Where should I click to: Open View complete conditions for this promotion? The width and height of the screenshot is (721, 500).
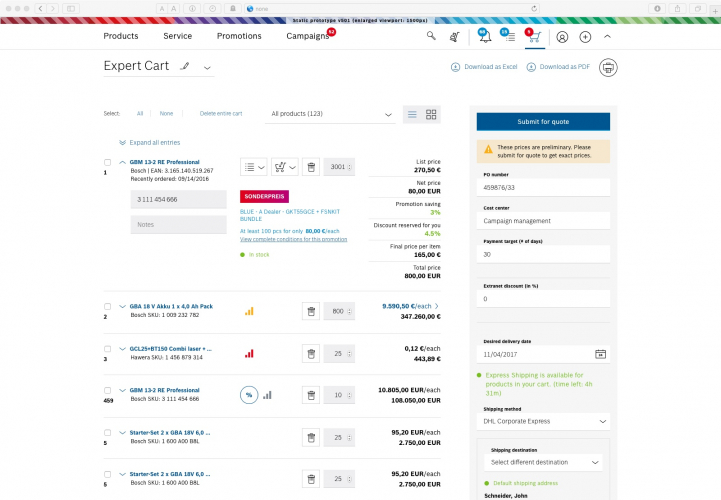pyautogui.click(x=293, y=239)
